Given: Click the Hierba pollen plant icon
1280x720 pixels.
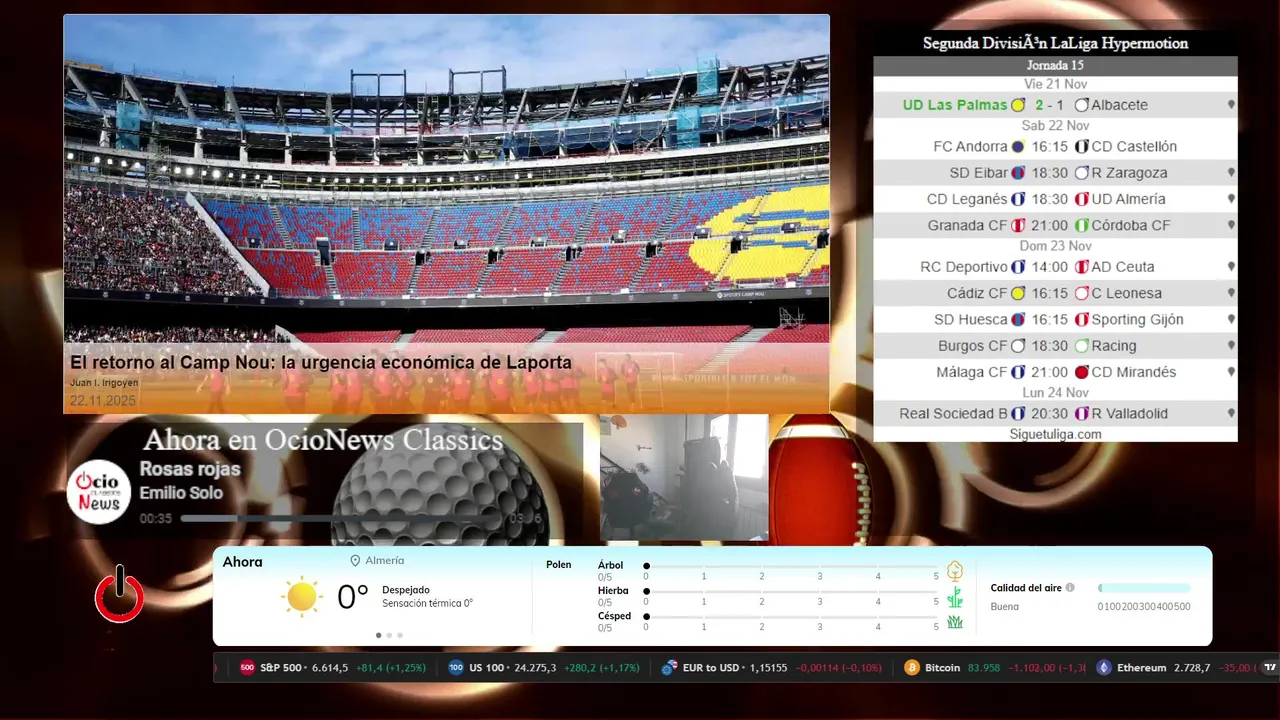Looking at the screenshot, I should click(x=955, y=597).
